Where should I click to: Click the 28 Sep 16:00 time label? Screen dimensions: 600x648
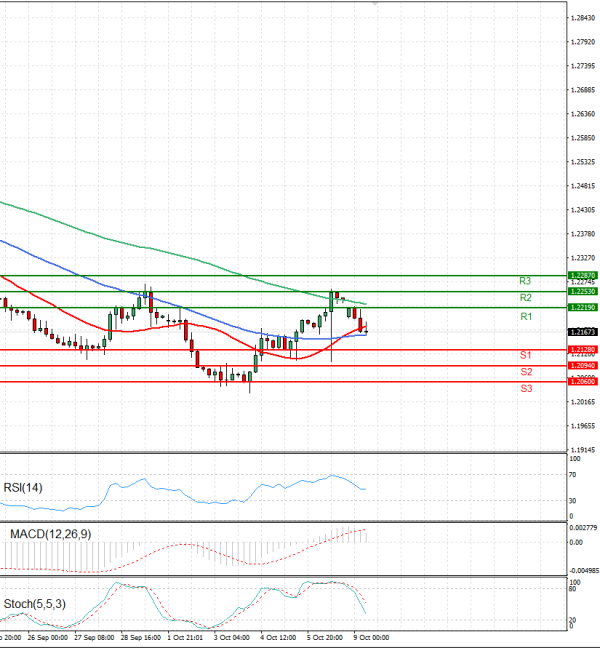pyautogui.click(x=140, y=638)
